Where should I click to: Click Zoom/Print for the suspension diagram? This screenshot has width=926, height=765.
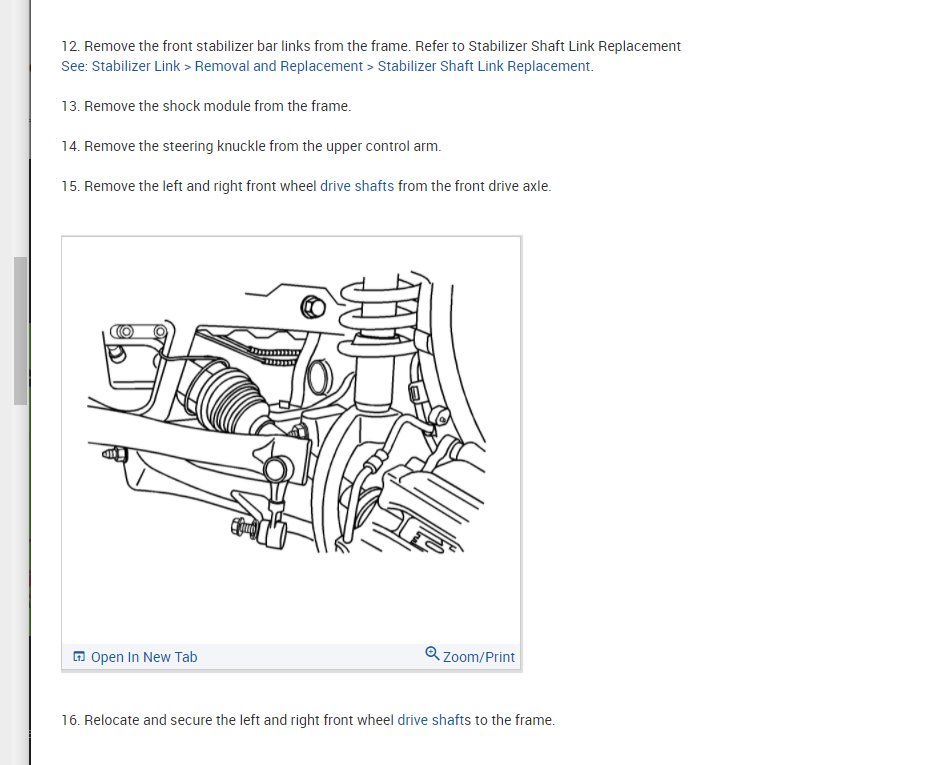[470, 656]
